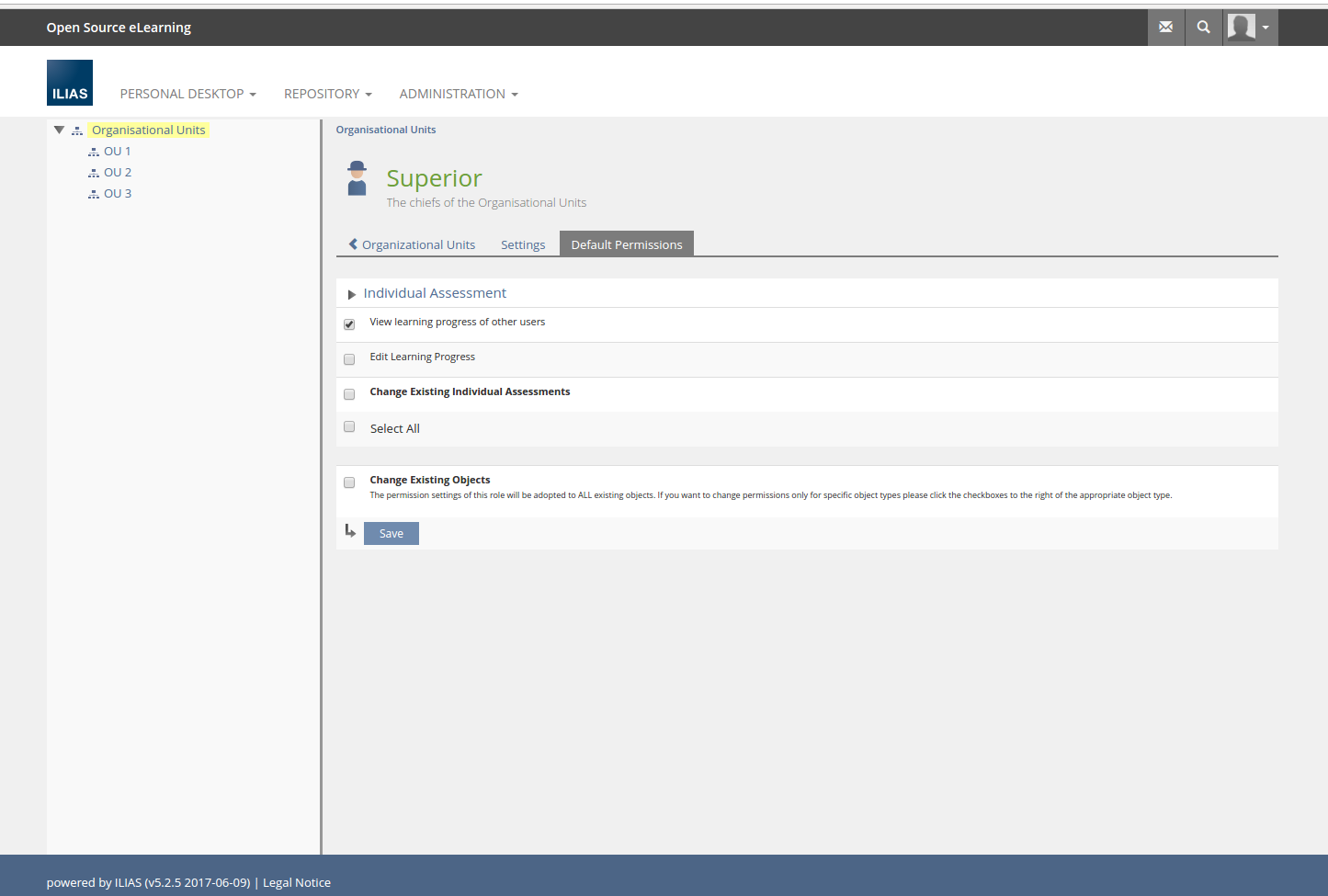1328x896 pixels.
Task: Click the OU 2 org unit icon
Action: click(94, 173)
